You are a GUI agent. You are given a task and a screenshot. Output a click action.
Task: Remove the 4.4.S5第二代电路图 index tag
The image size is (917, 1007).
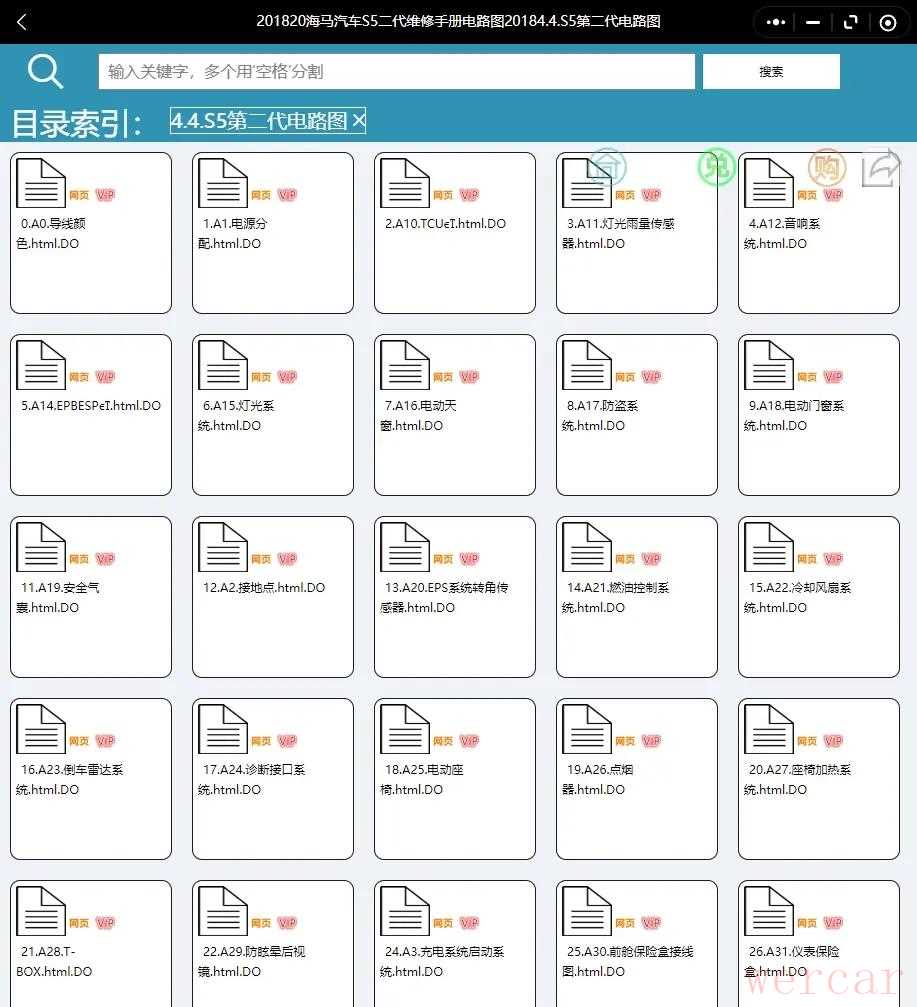click(359, 121)
